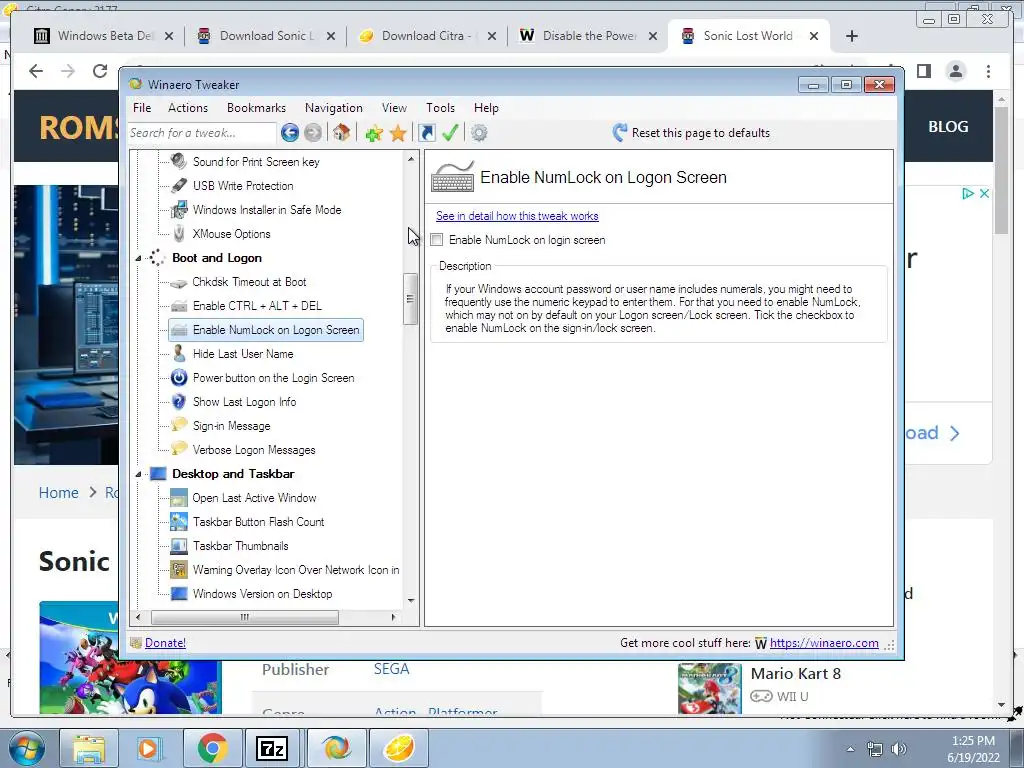Click the forward navigation arrow in Winaero toolbar
Image resolution: width=1024 pixels, height=768 pixels.
pyautogui.click(x=313, y=133)
